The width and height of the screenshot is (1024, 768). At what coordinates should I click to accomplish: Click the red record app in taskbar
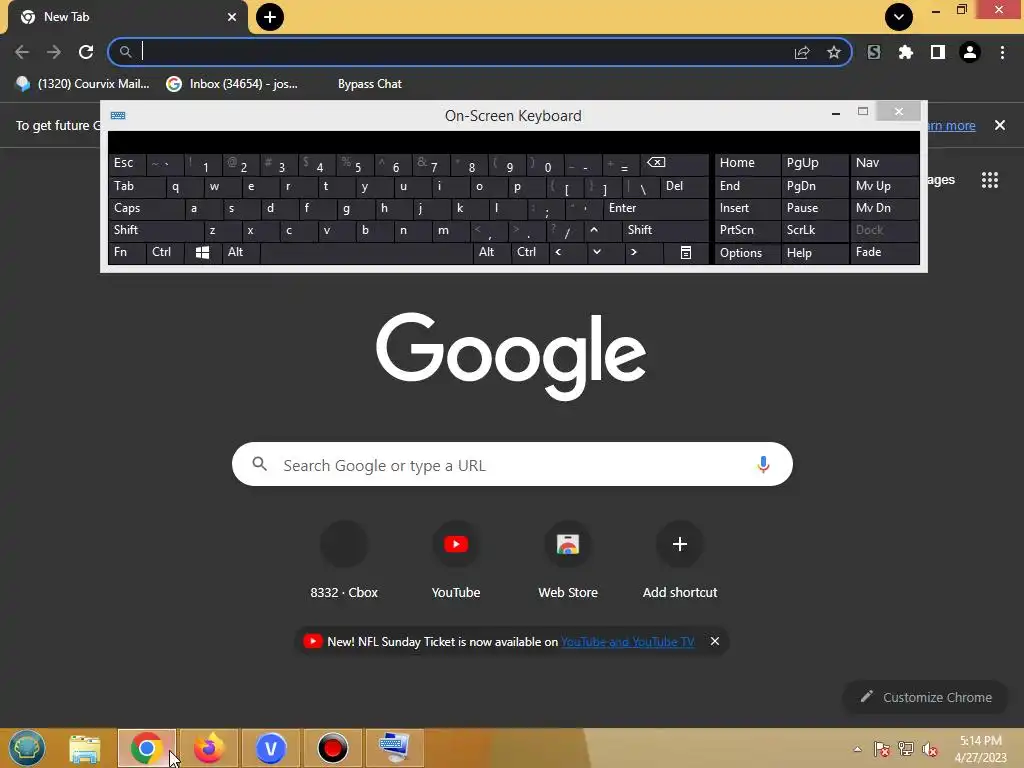click(x=332, y=748)
